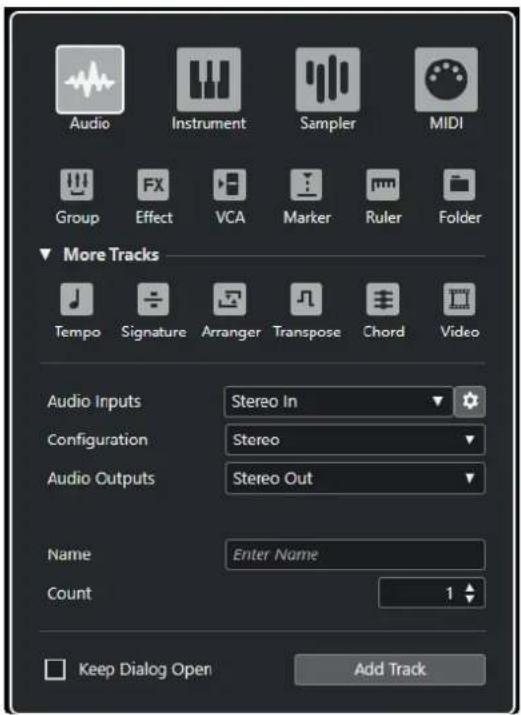Screen dimensions: 521x715
Task: Select the Video track filmstrip icon
Action: (x=459, y=299)
